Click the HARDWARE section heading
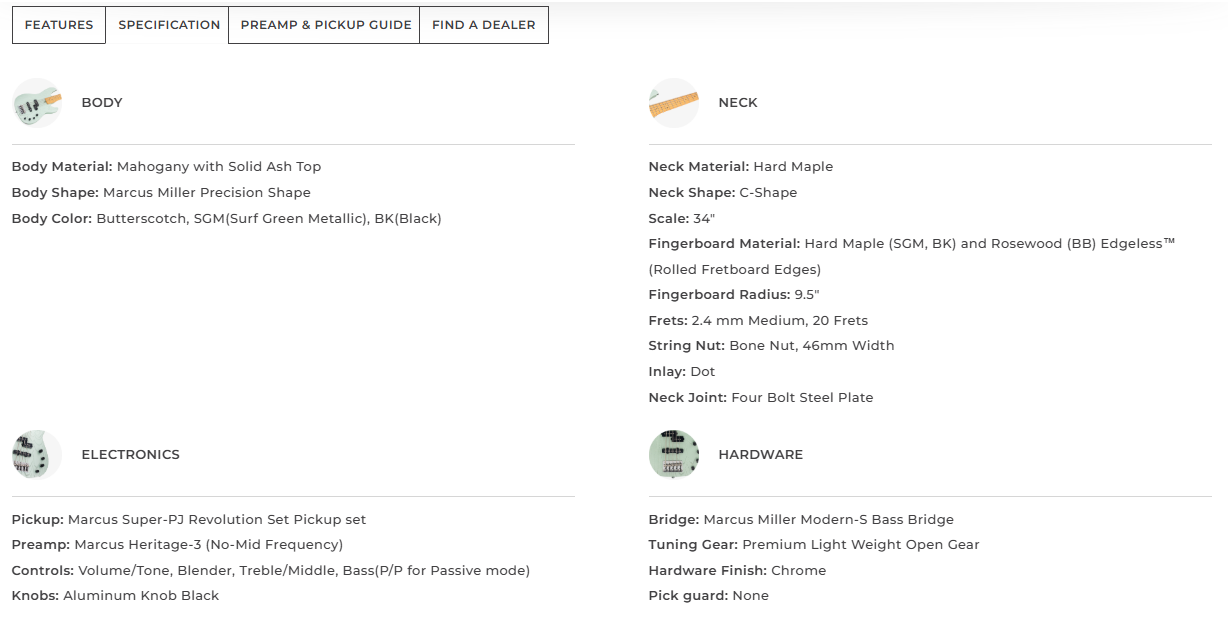The image size is (1228, 625). coord(761,455)
